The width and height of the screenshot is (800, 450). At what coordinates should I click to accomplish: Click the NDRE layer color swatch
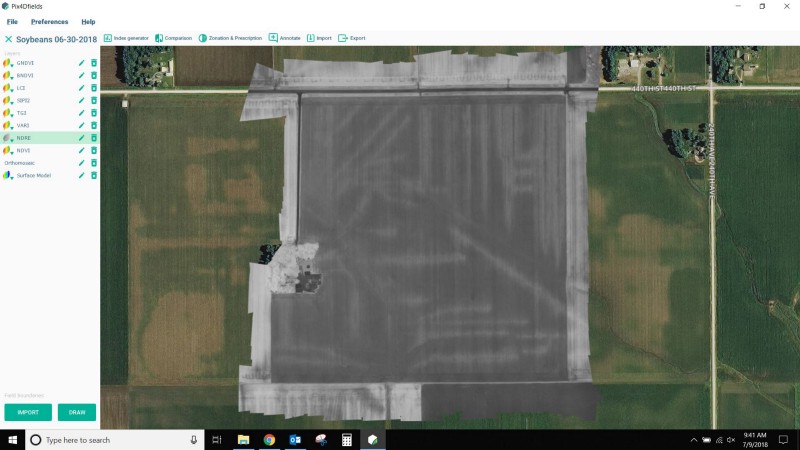(8, 138)
